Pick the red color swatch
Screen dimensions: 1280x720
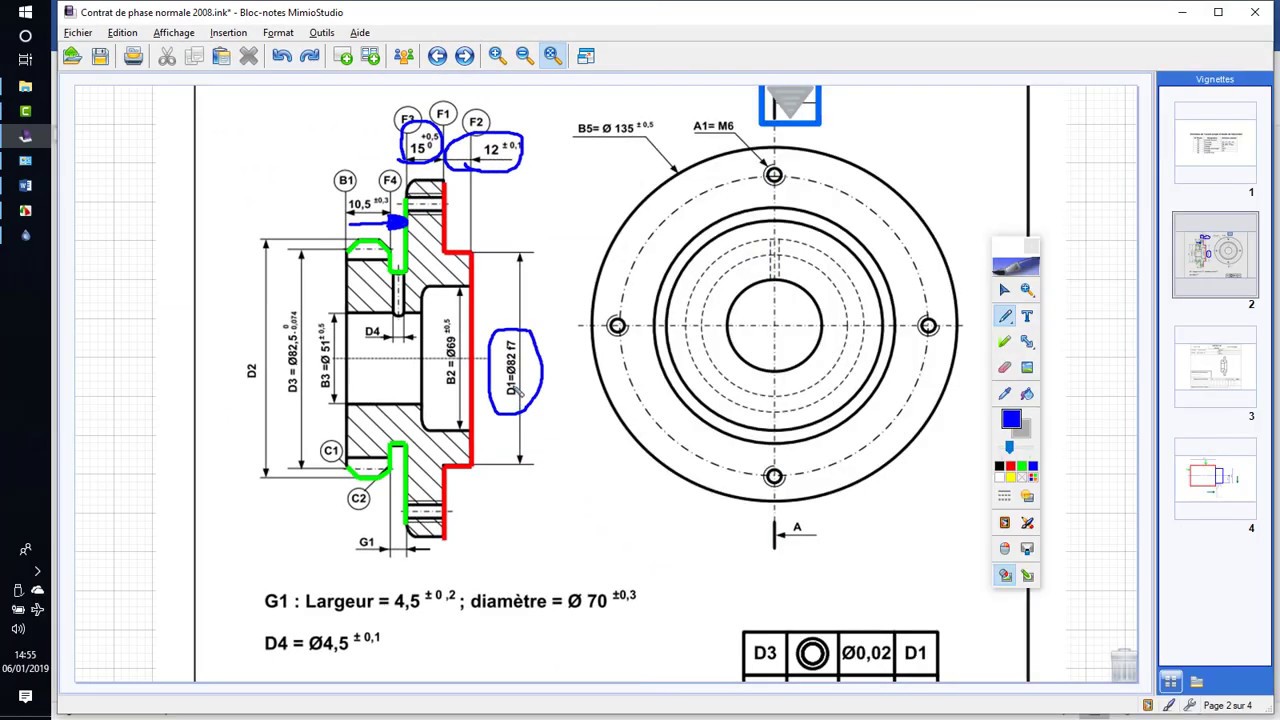[1010, 466]
